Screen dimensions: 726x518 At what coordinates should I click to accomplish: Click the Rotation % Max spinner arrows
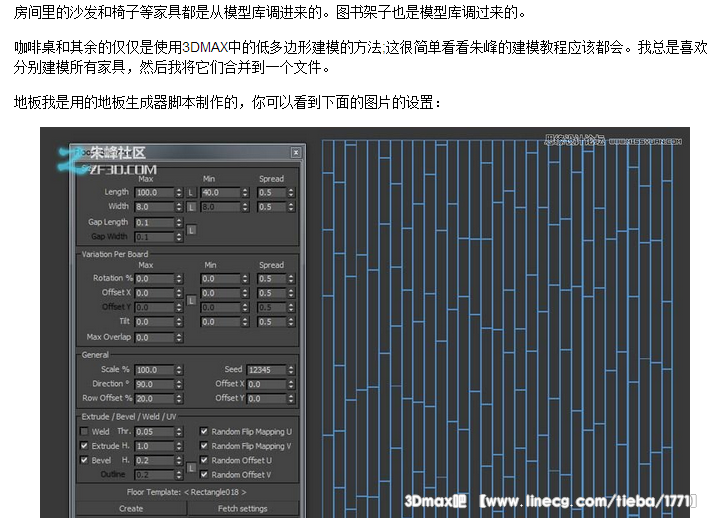pos(179,279)
